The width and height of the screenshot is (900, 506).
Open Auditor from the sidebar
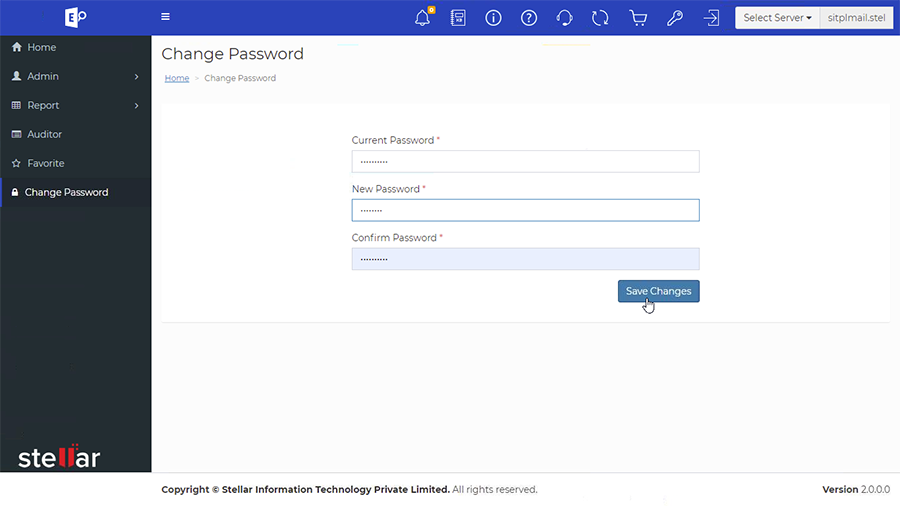[44, 134]
